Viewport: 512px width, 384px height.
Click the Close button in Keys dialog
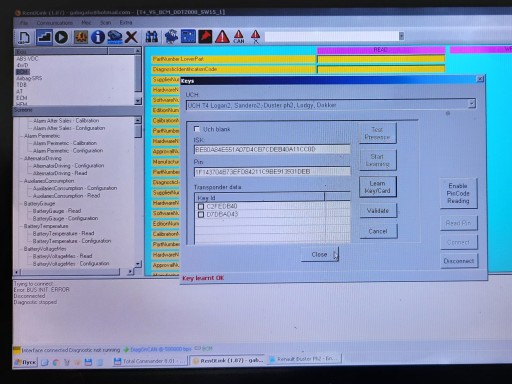(x=320, y=255)
